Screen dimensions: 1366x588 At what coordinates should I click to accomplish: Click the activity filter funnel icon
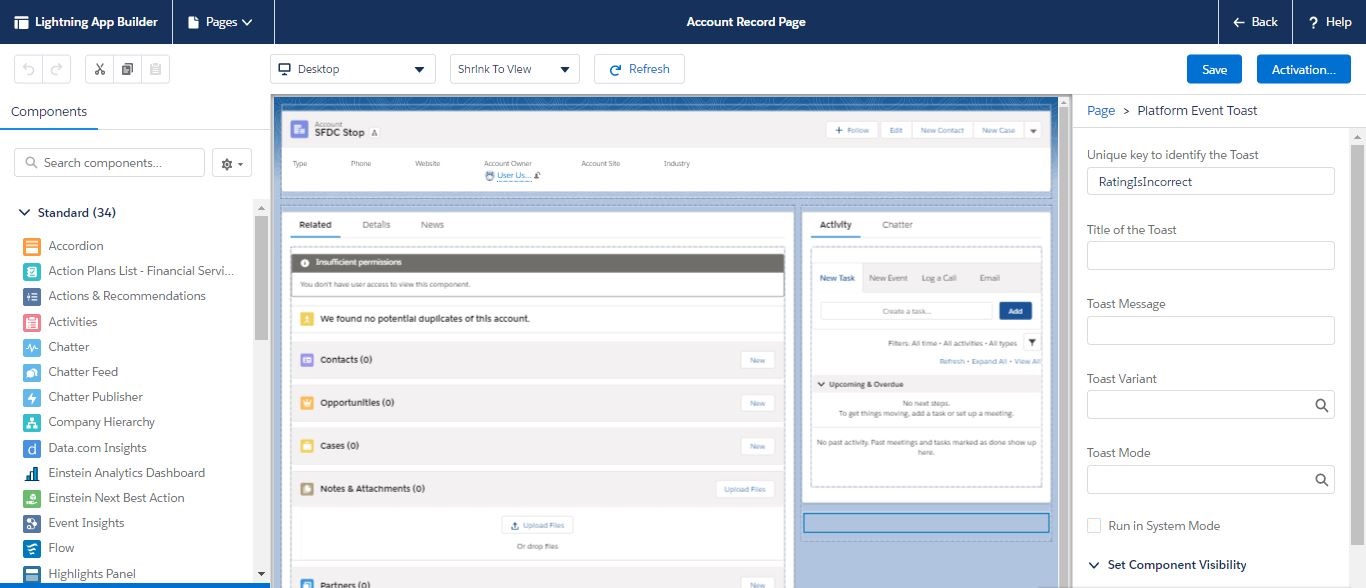click(x=1032, y=342)
